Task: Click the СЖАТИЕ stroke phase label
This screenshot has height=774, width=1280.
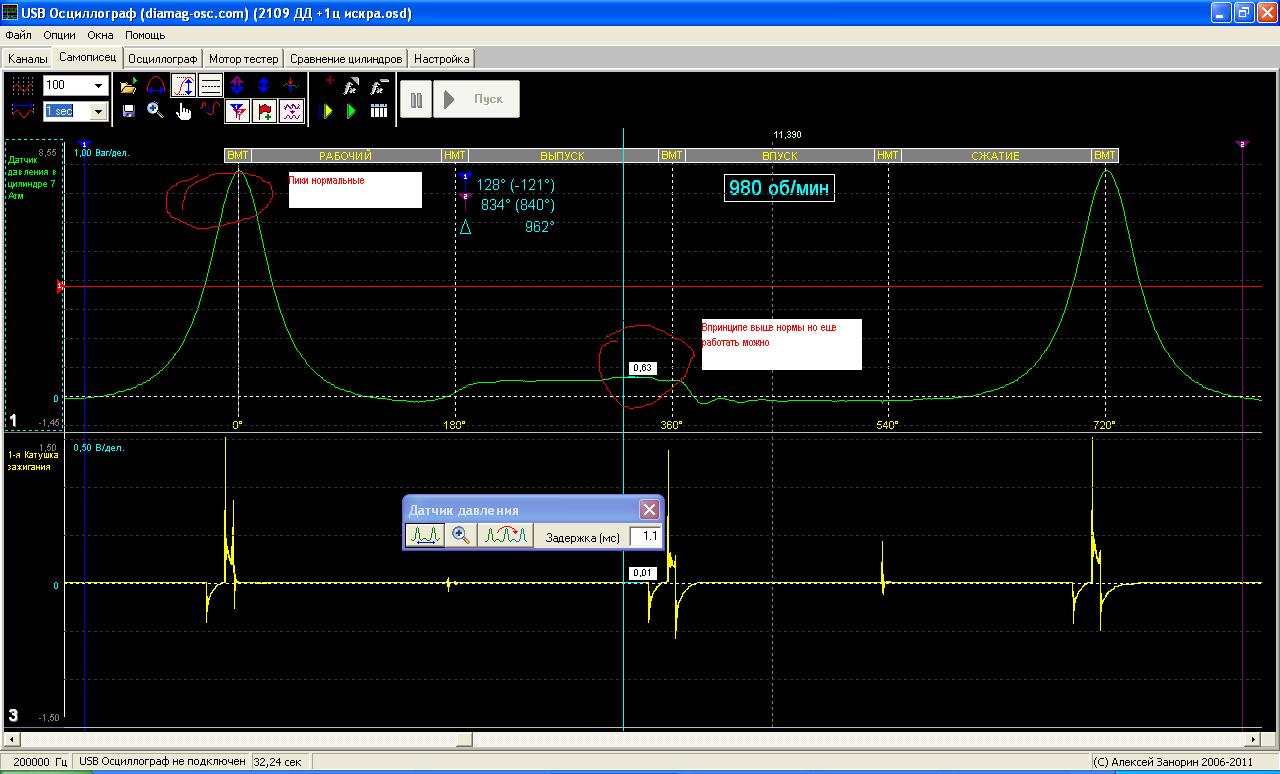Action: pos(996,156)
